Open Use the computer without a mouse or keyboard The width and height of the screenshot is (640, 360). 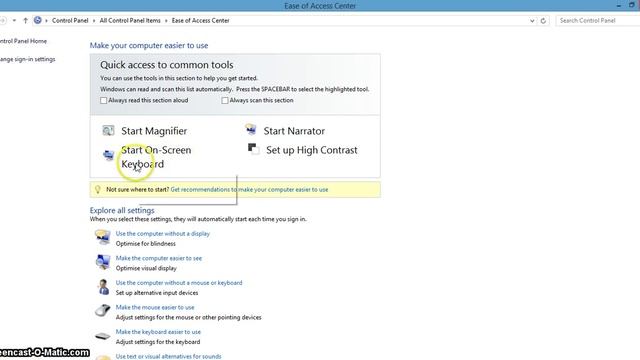[x=179, y=282]
